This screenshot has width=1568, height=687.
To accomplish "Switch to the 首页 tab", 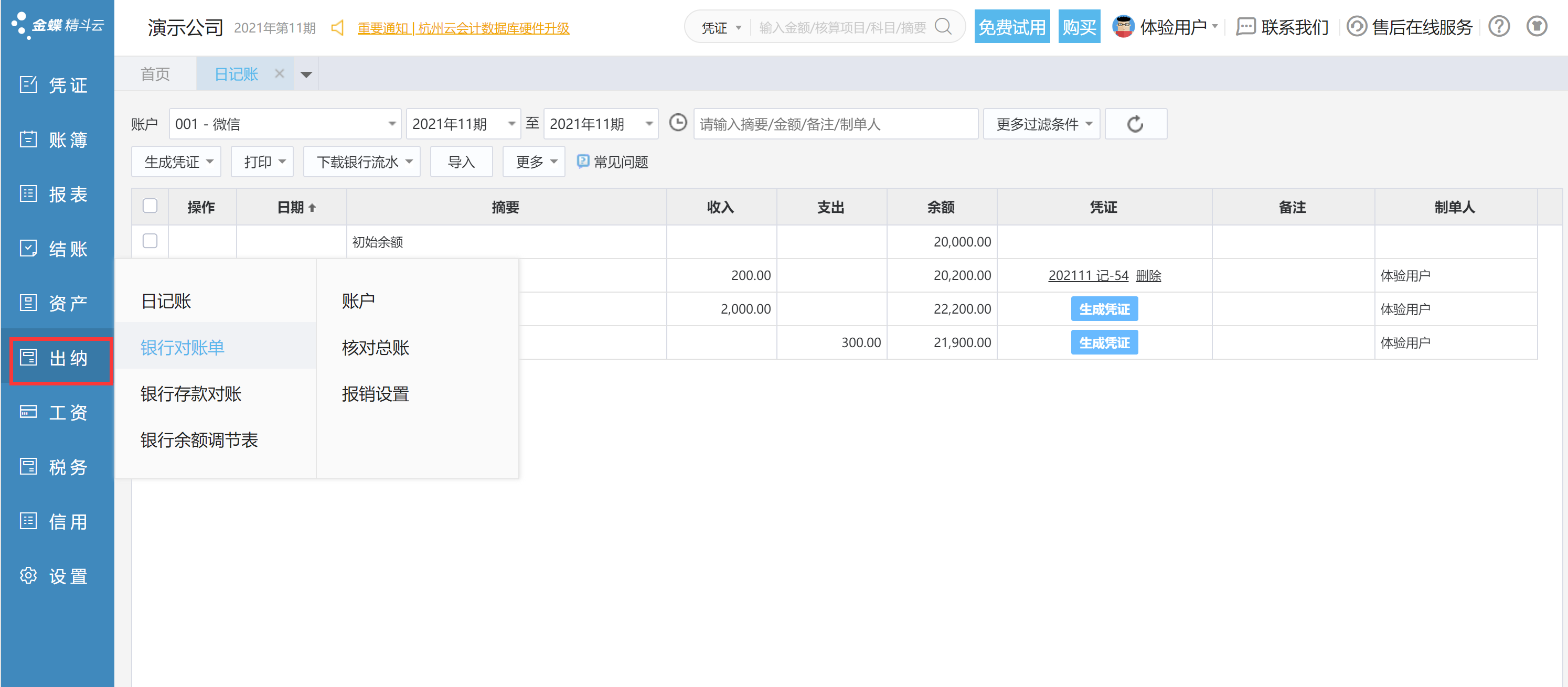I will point(155,74).
